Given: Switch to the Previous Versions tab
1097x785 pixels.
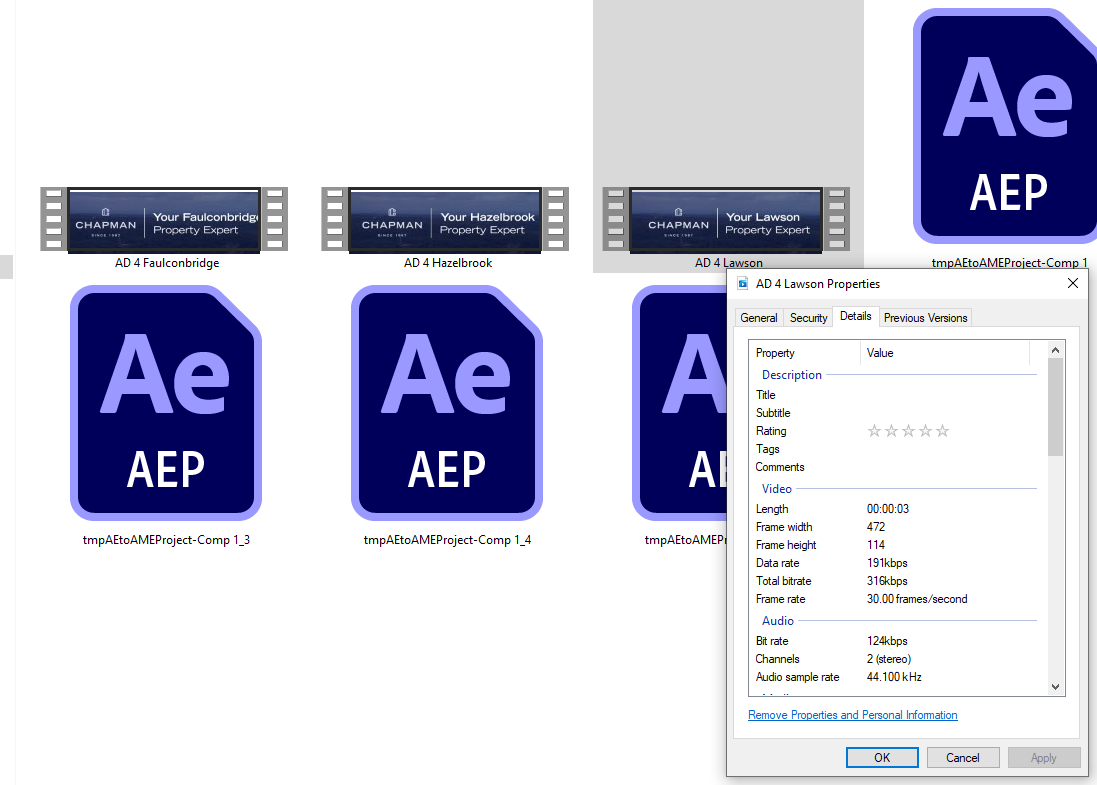Looking at the screenshot, I should [x=925, y=318].
